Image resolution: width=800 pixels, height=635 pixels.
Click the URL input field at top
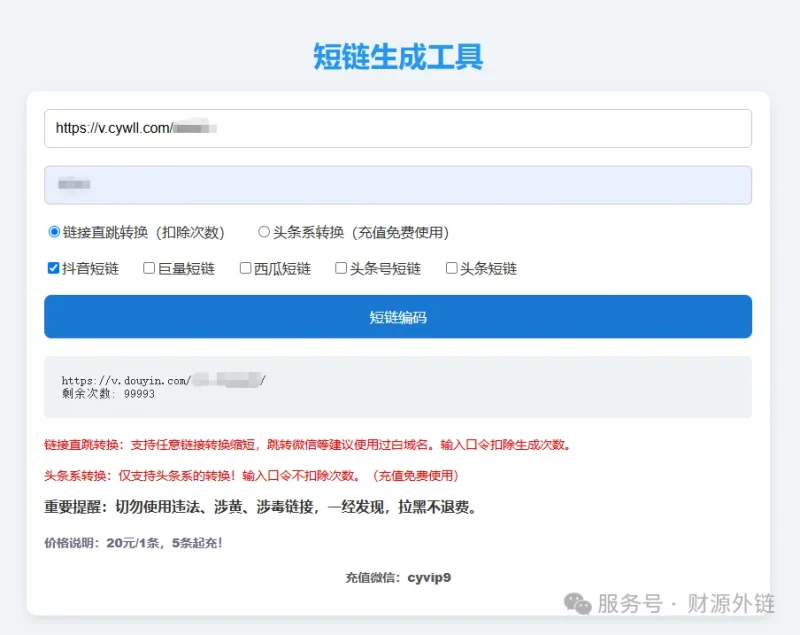click(397, 128)
